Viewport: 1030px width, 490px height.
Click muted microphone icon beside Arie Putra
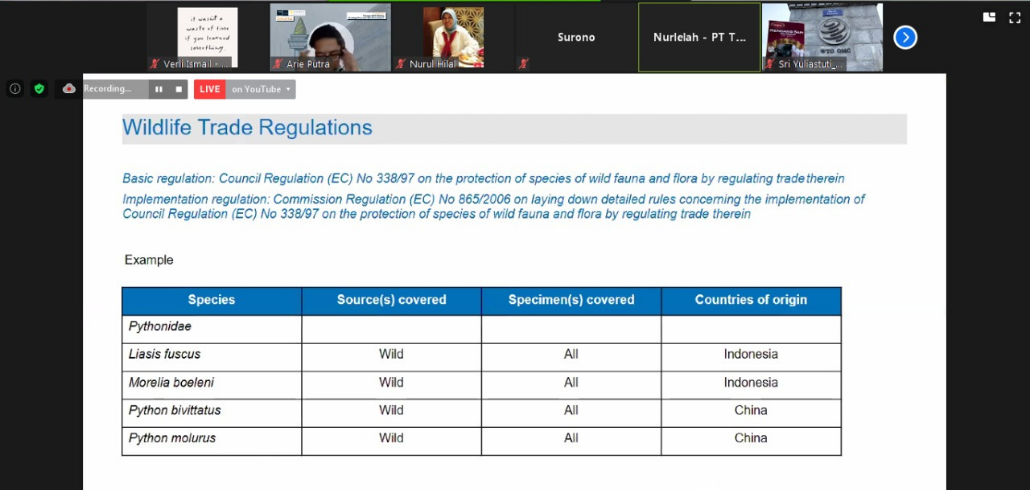pos(277,64)
